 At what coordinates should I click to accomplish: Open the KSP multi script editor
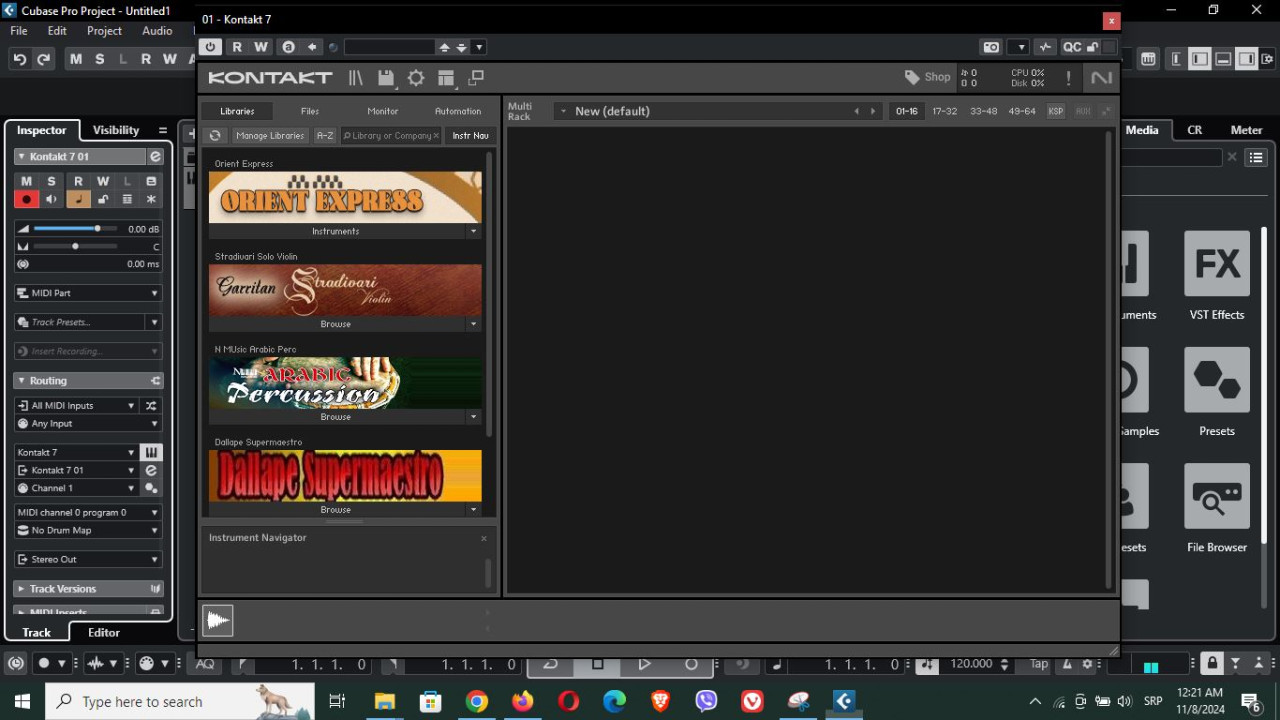1056,111
